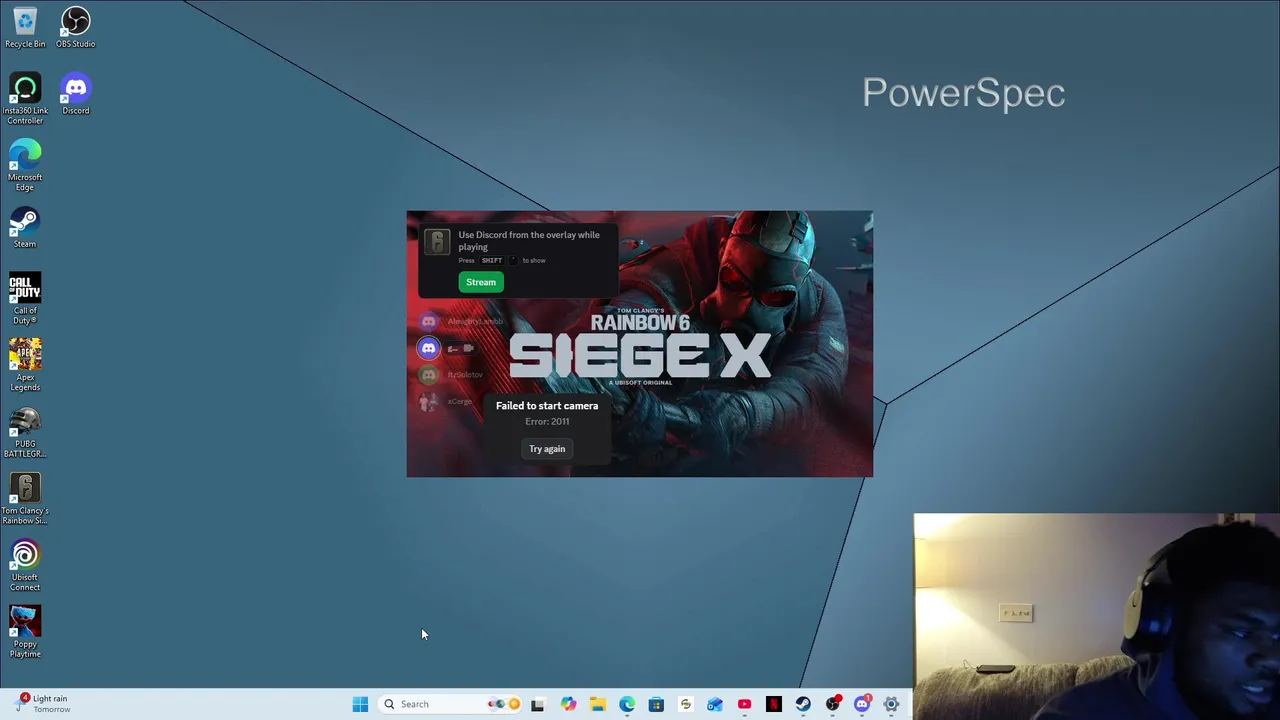Click the green Stream button
The width and height of the screenshot is (1280, 720).
pyautogui.click(x=481, y=282)
